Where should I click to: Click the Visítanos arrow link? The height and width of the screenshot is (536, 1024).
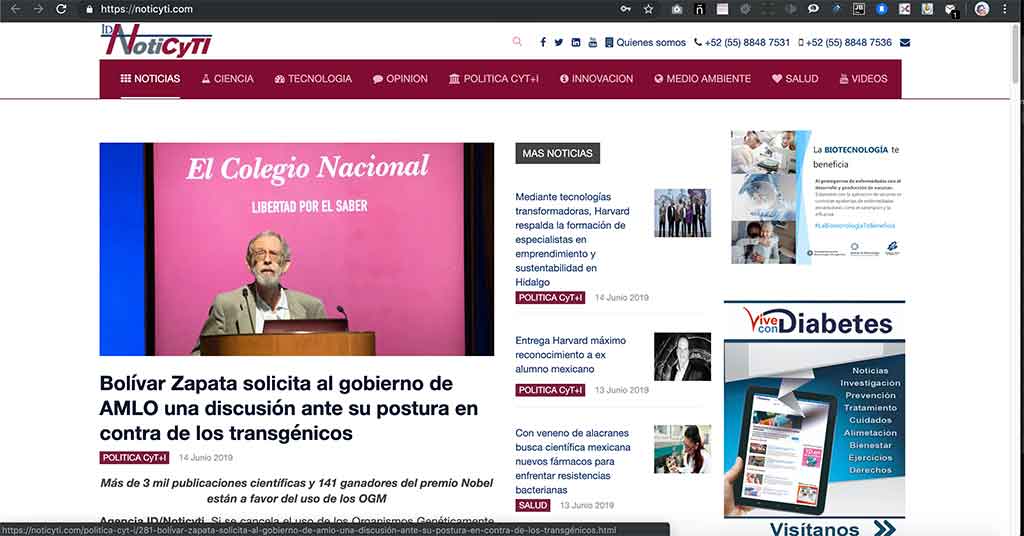(x=832, y=528)
